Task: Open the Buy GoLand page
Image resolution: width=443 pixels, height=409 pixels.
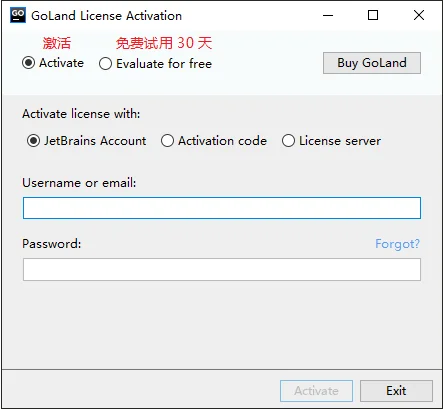Action: click(372, 63)
